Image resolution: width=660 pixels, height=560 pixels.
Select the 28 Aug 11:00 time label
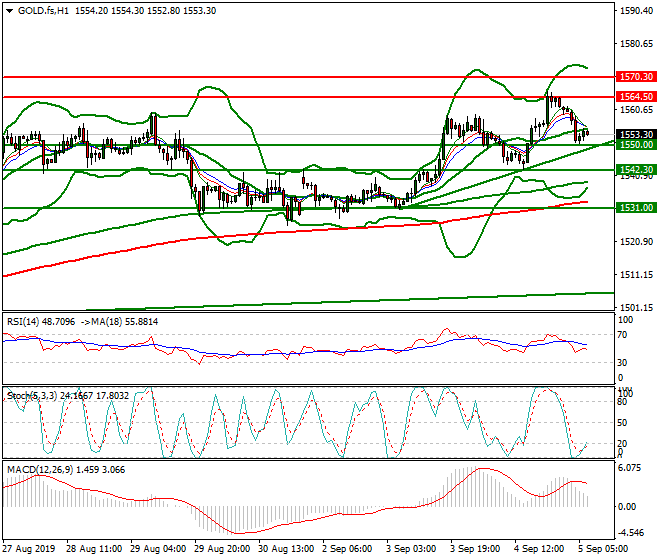click(x=94, y=549)
